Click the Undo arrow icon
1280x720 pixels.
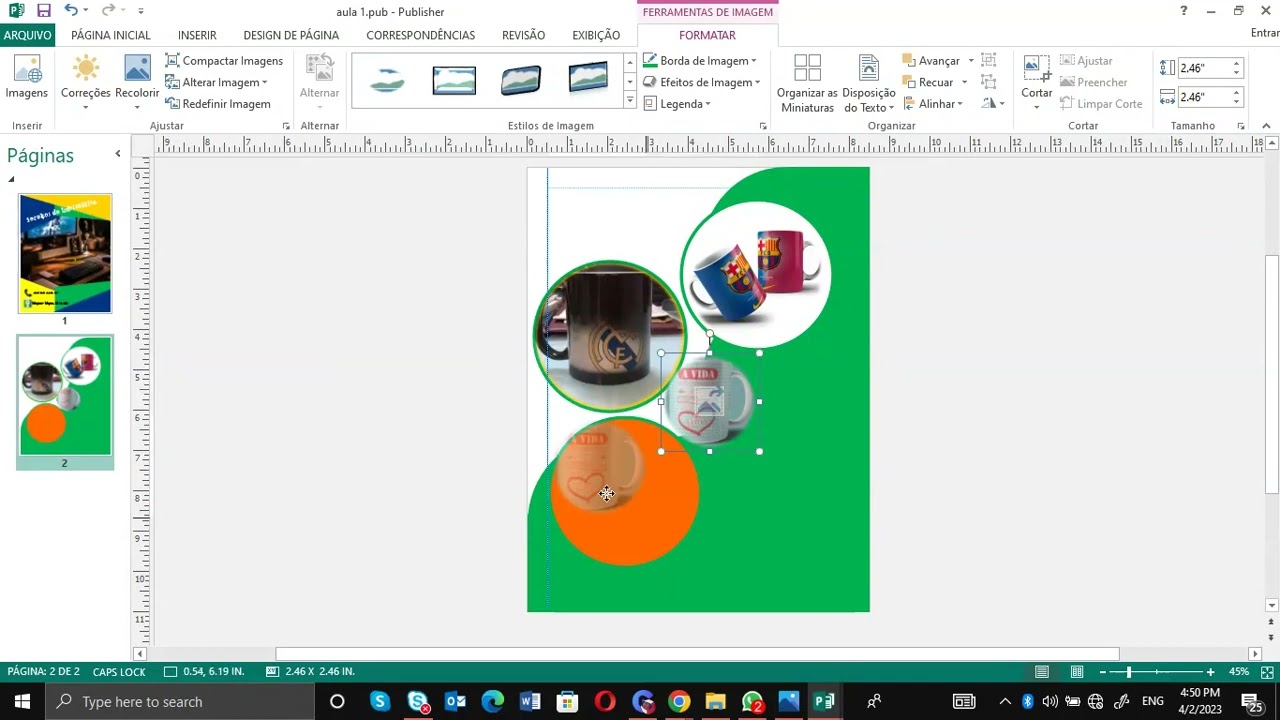71,11
